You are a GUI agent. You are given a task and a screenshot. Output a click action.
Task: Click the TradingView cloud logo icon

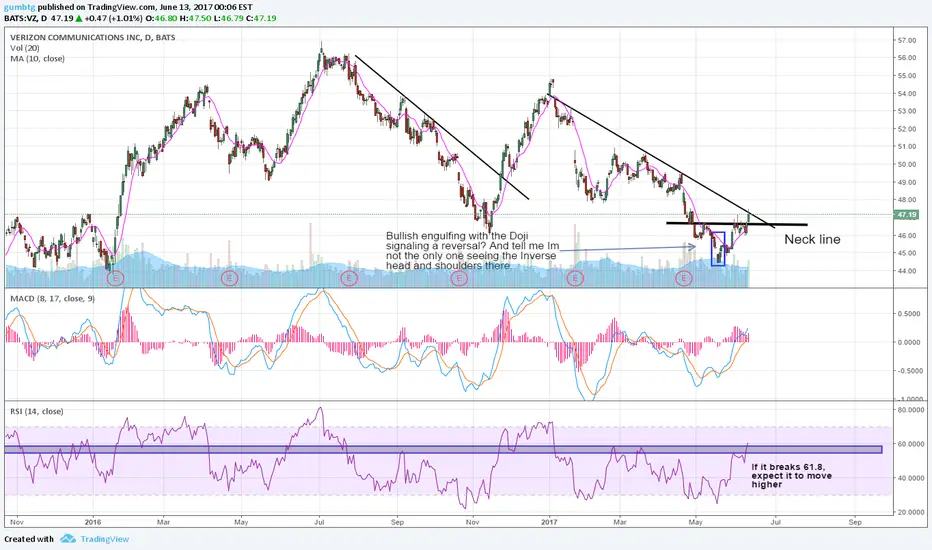tap(68, 539)
